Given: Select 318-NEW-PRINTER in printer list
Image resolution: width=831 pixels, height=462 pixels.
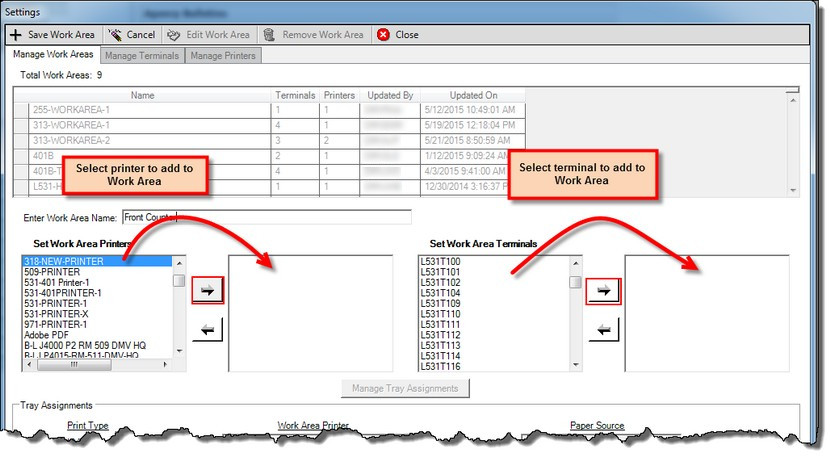Looking at the screenshot, I should tap(97, 261).
